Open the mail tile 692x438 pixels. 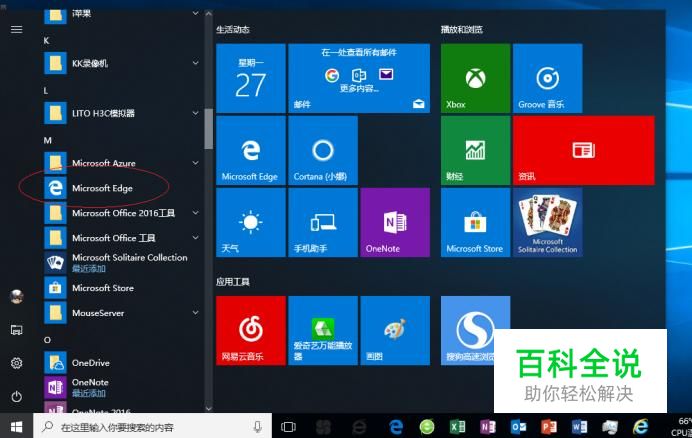pos(359,78)
